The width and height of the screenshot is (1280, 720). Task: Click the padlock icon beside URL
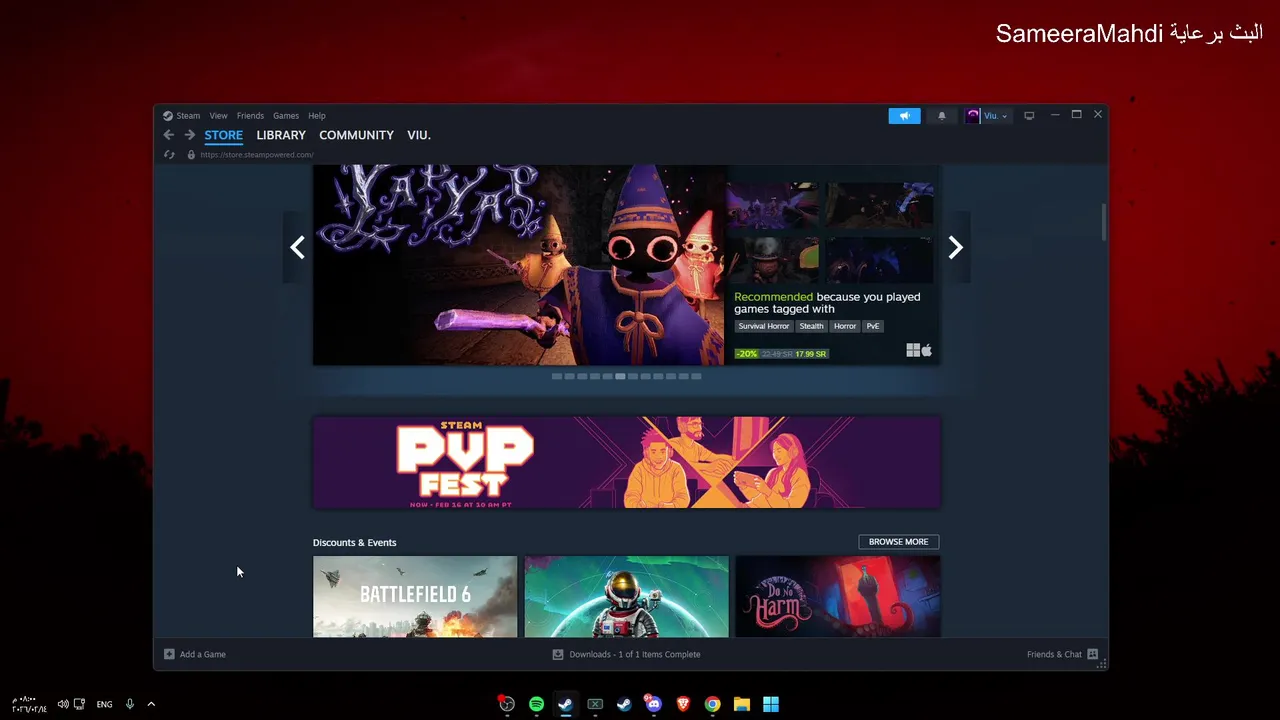tap(191, 155)
